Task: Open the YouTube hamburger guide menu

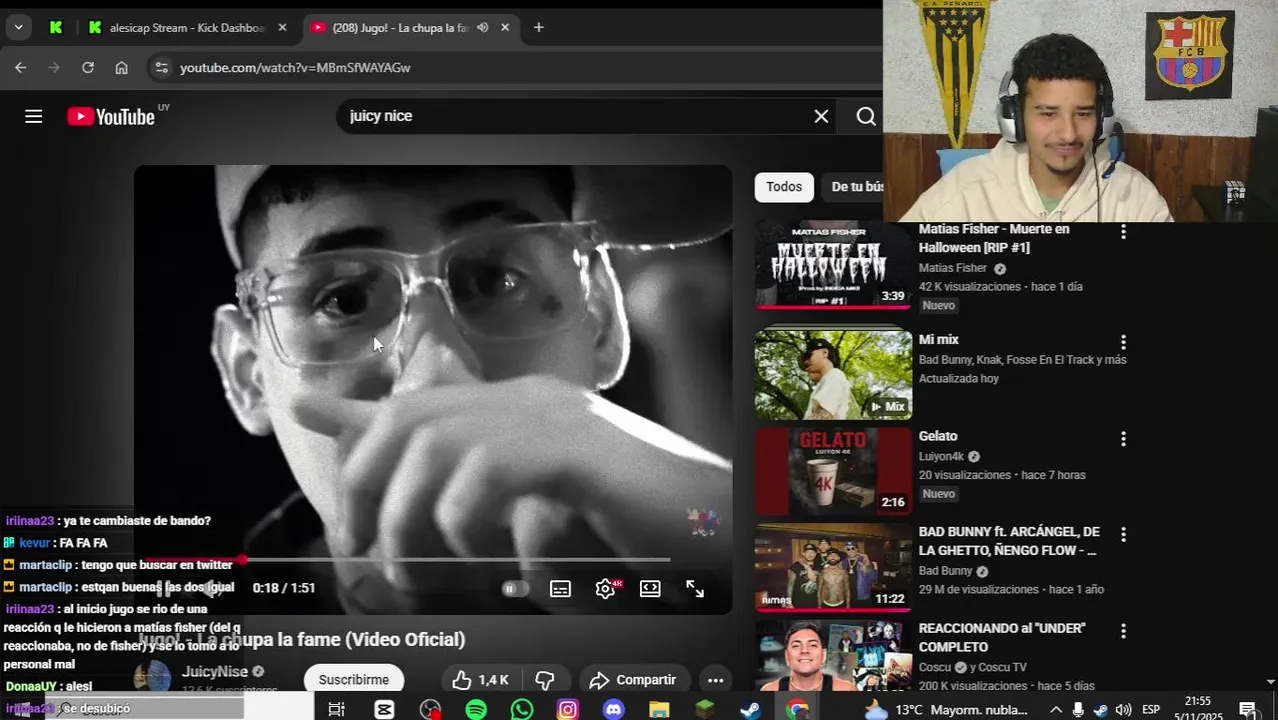Action: coord(33,116)
